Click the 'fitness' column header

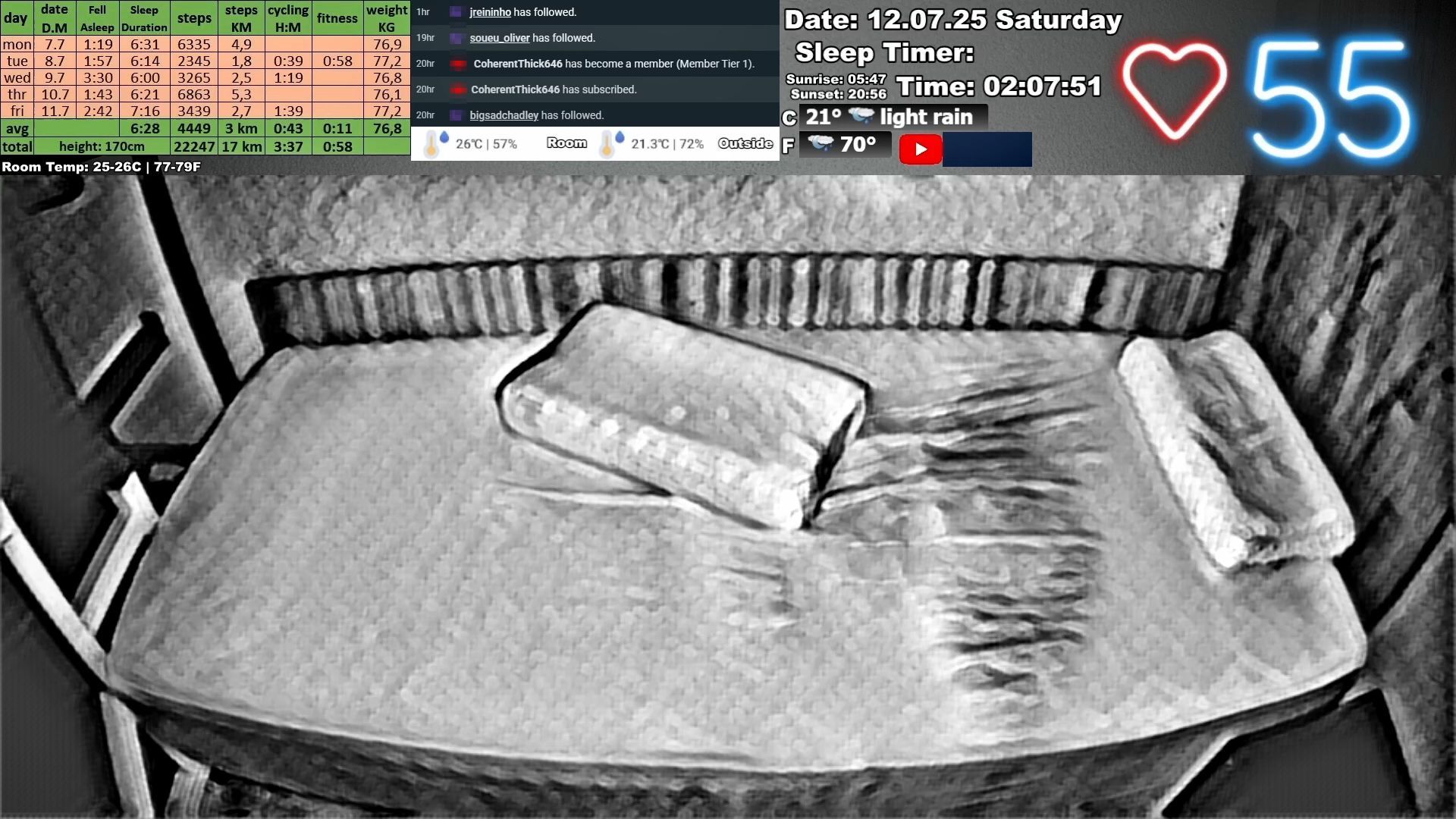[x=337, y=18]
